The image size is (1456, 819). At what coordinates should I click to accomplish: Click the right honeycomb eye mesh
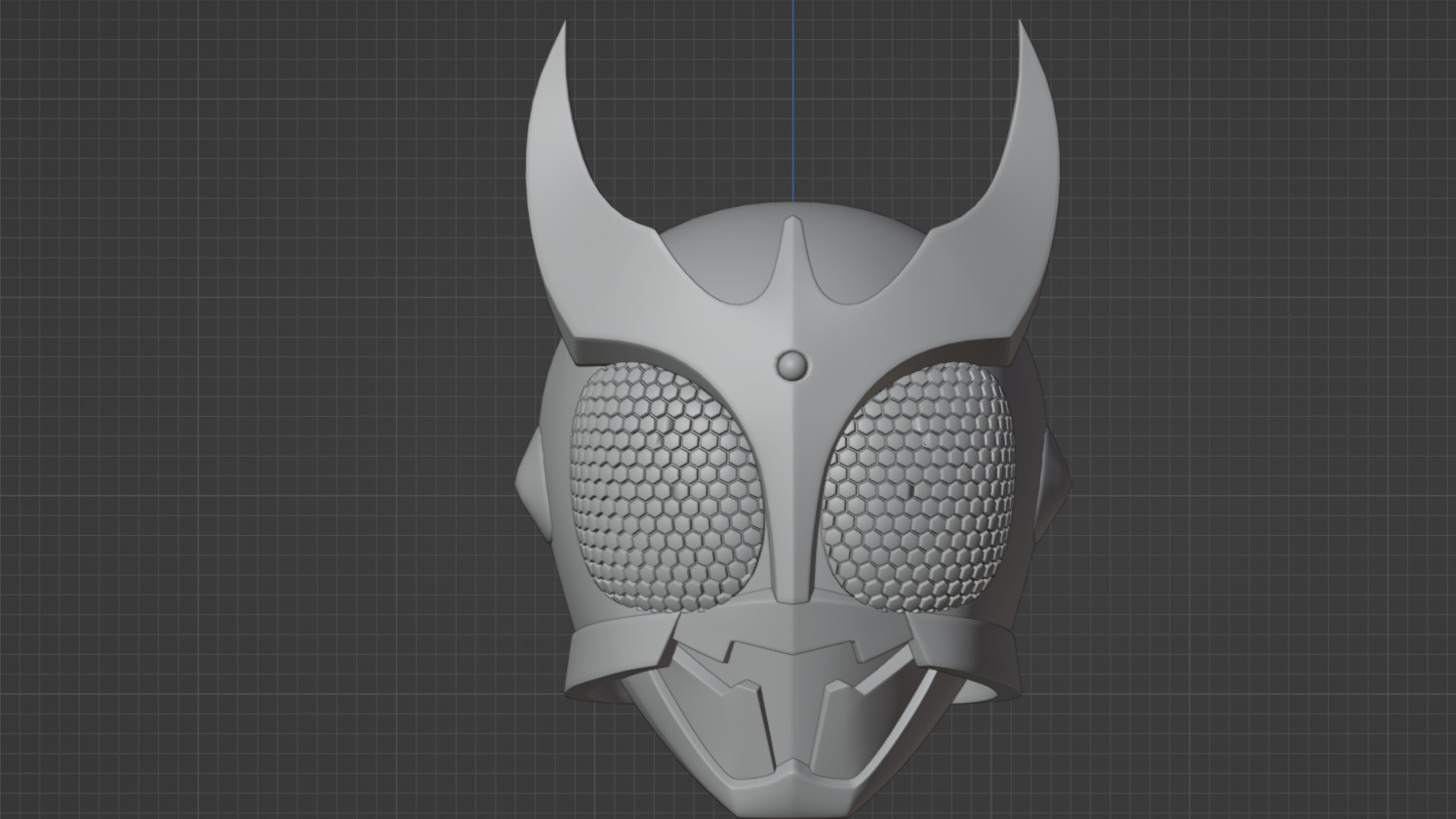pos(919,480)
